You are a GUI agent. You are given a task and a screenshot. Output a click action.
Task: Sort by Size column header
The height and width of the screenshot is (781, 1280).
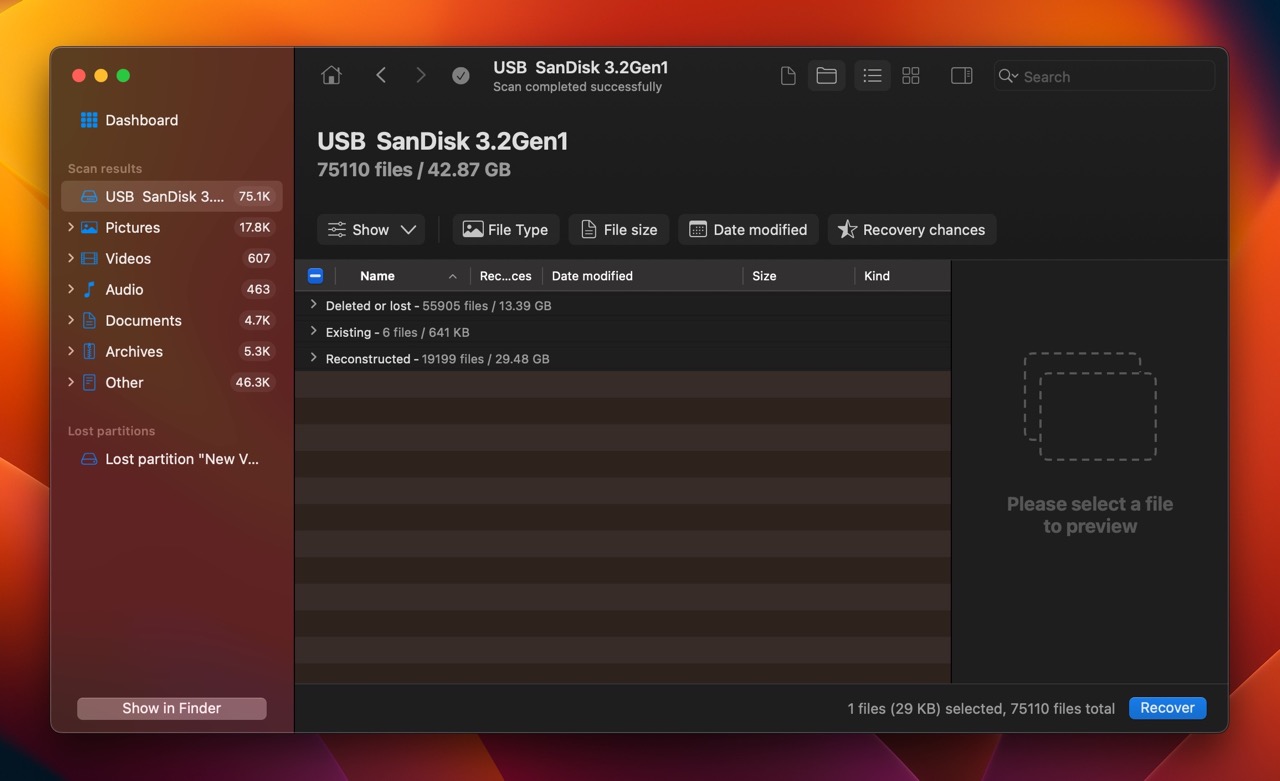[x=799, y=276]
